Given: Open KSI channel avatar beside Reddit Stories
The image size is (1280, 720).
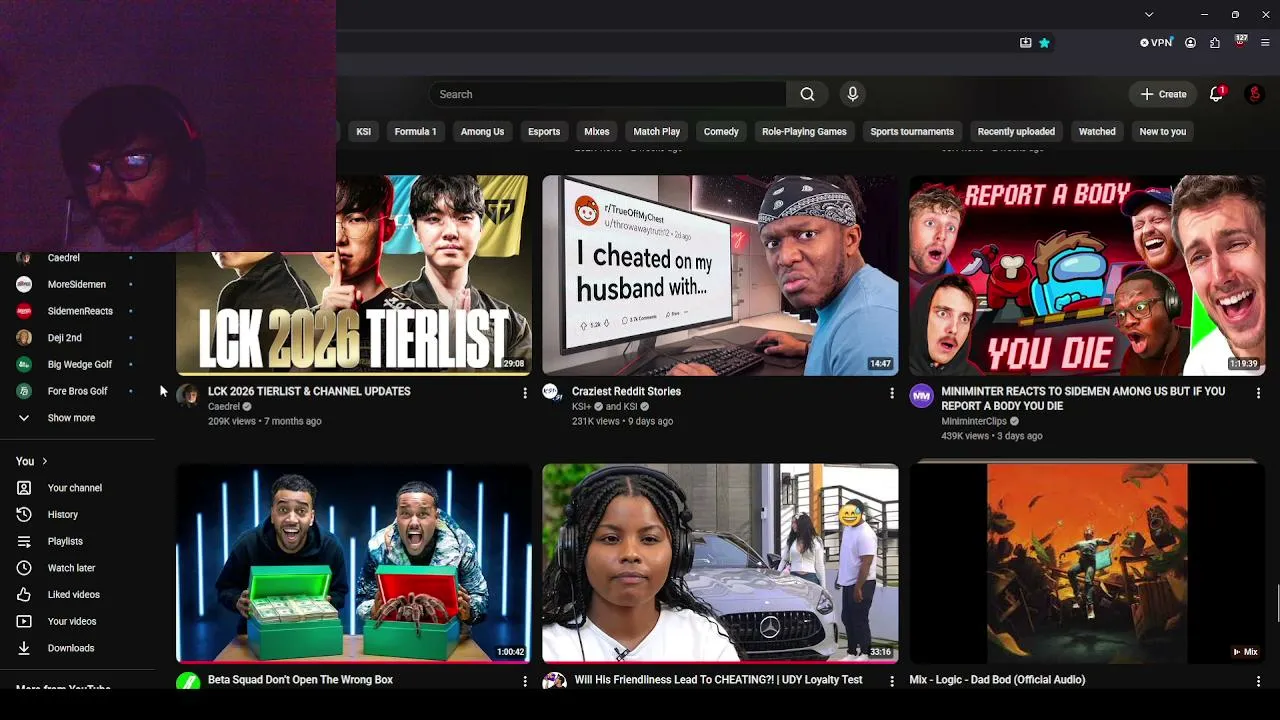Looking at the screenshot, I should [553, 392].
